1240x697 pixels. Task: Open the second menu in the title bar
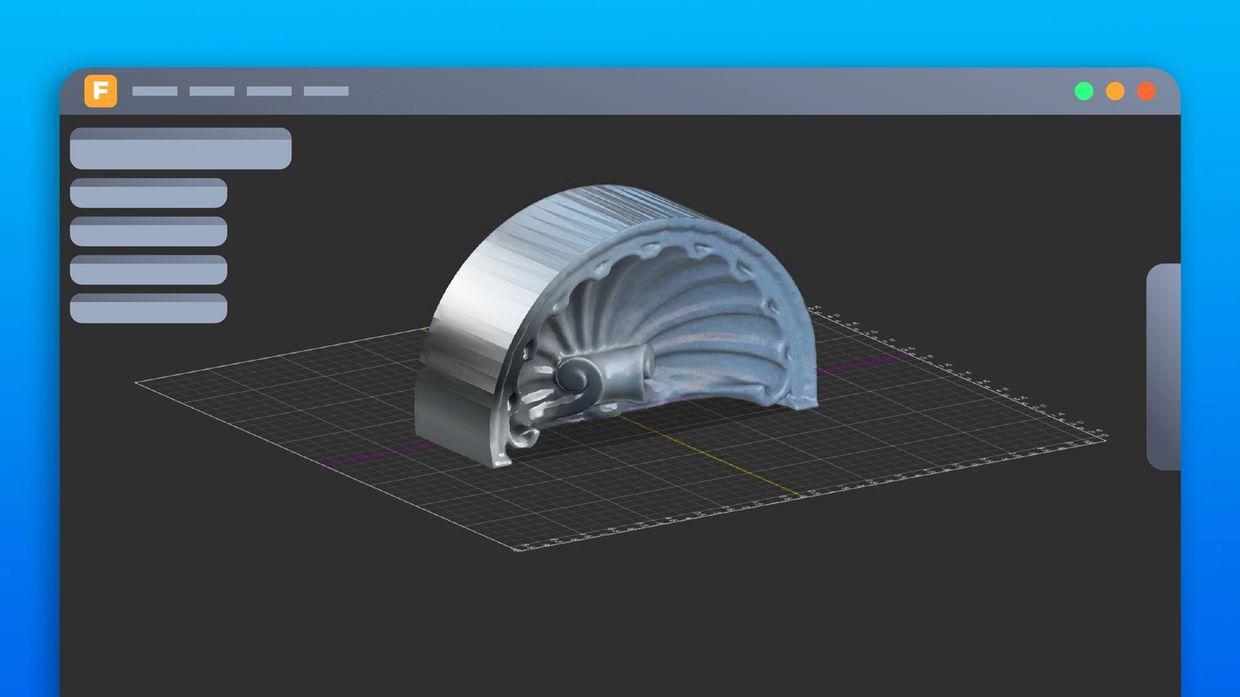pyautogui.click(x=211, y=90)
